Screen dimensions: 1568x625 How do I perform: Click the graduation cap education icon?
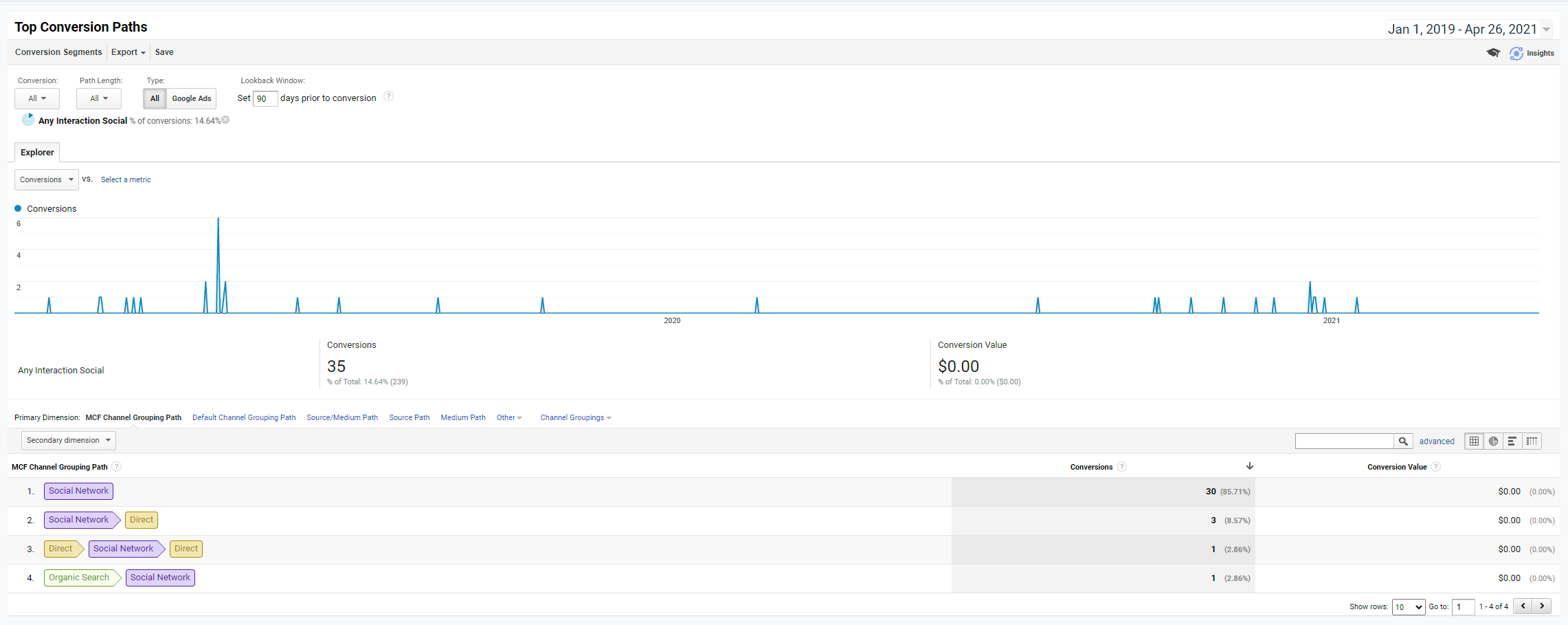pos(1492,53)
